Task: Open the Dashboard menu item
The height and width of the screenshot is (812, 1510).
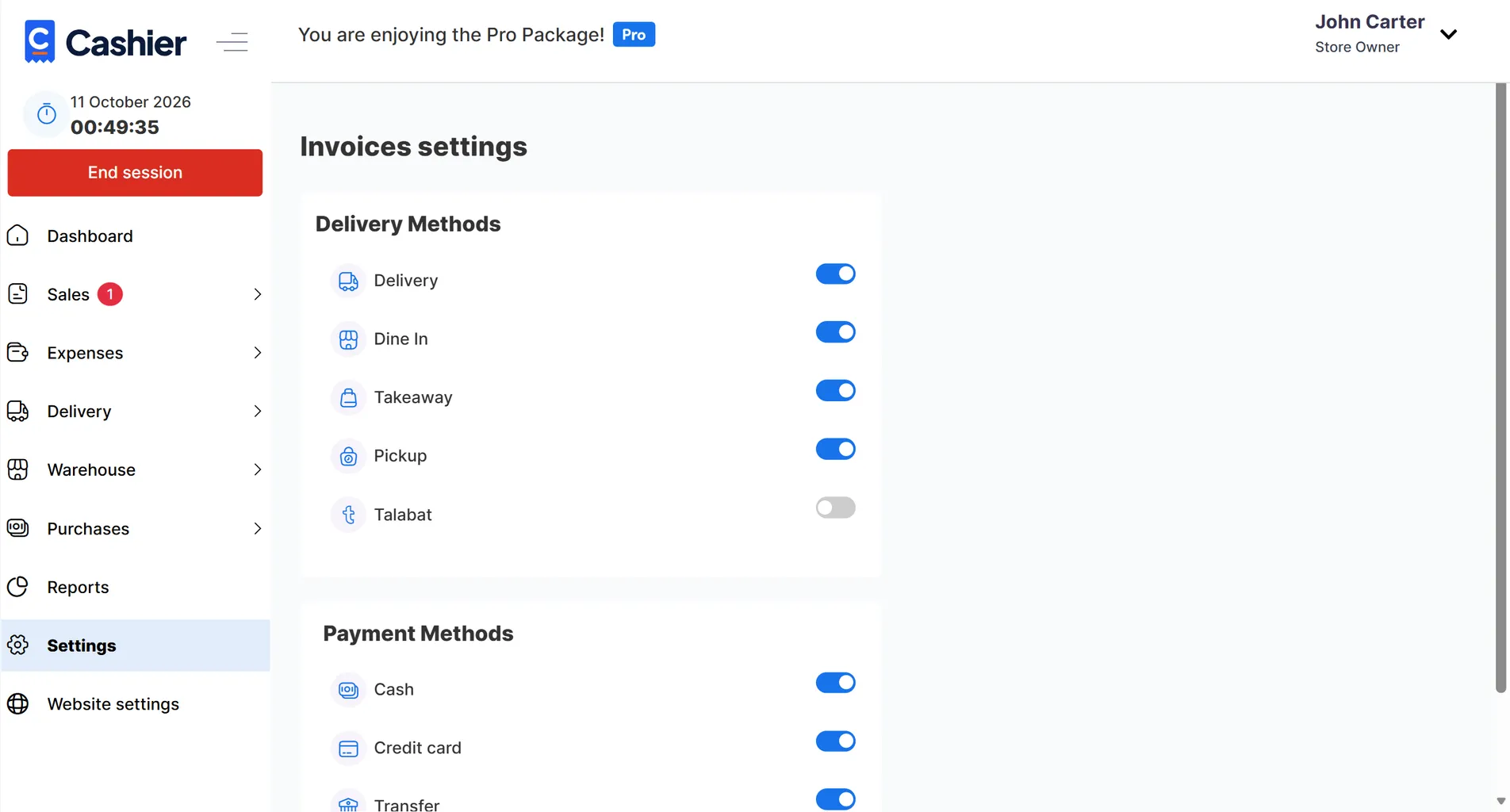Action: pos(135,236)
